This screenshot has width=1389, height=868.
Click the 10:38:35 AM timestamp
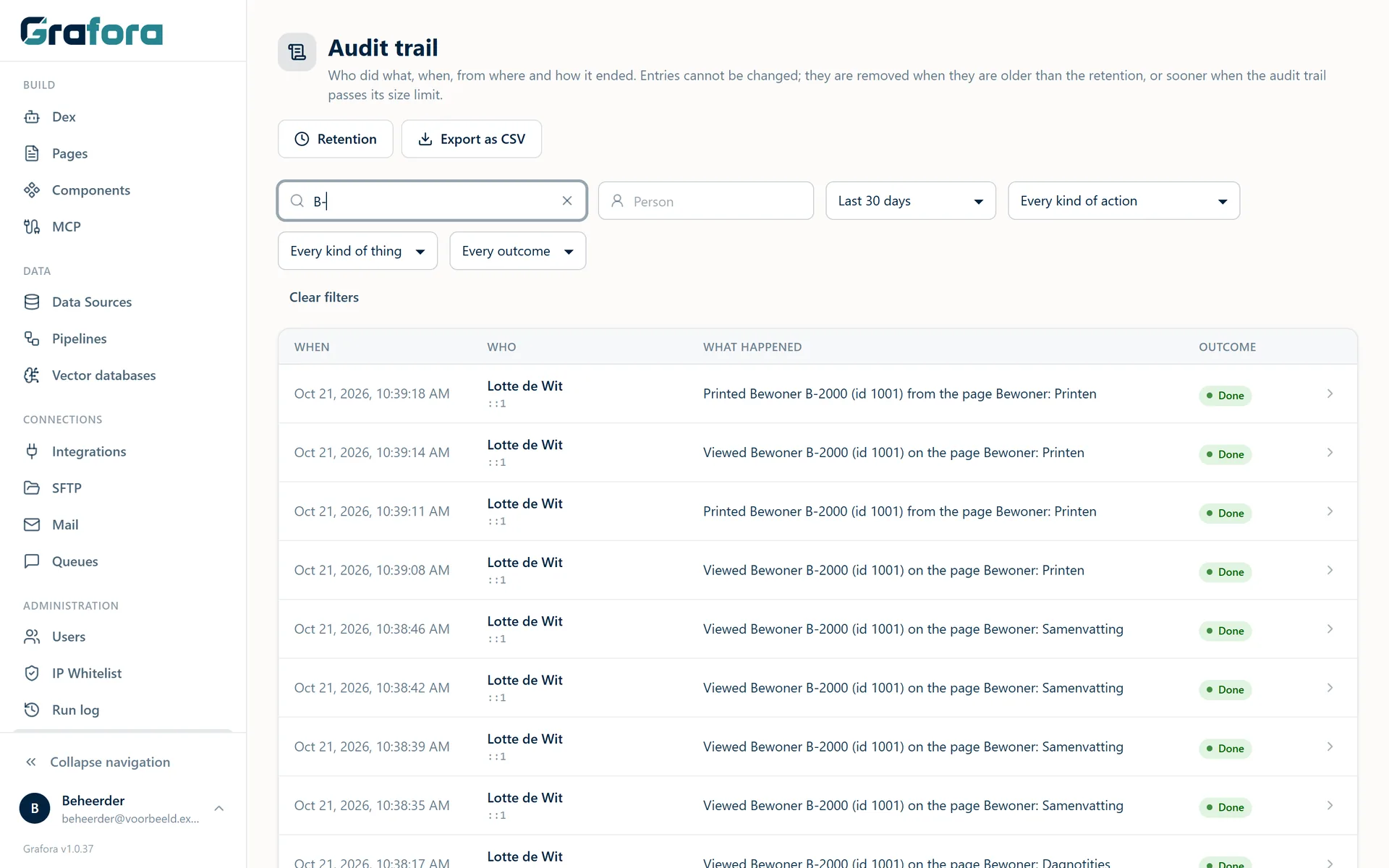[x=372, y=805]
